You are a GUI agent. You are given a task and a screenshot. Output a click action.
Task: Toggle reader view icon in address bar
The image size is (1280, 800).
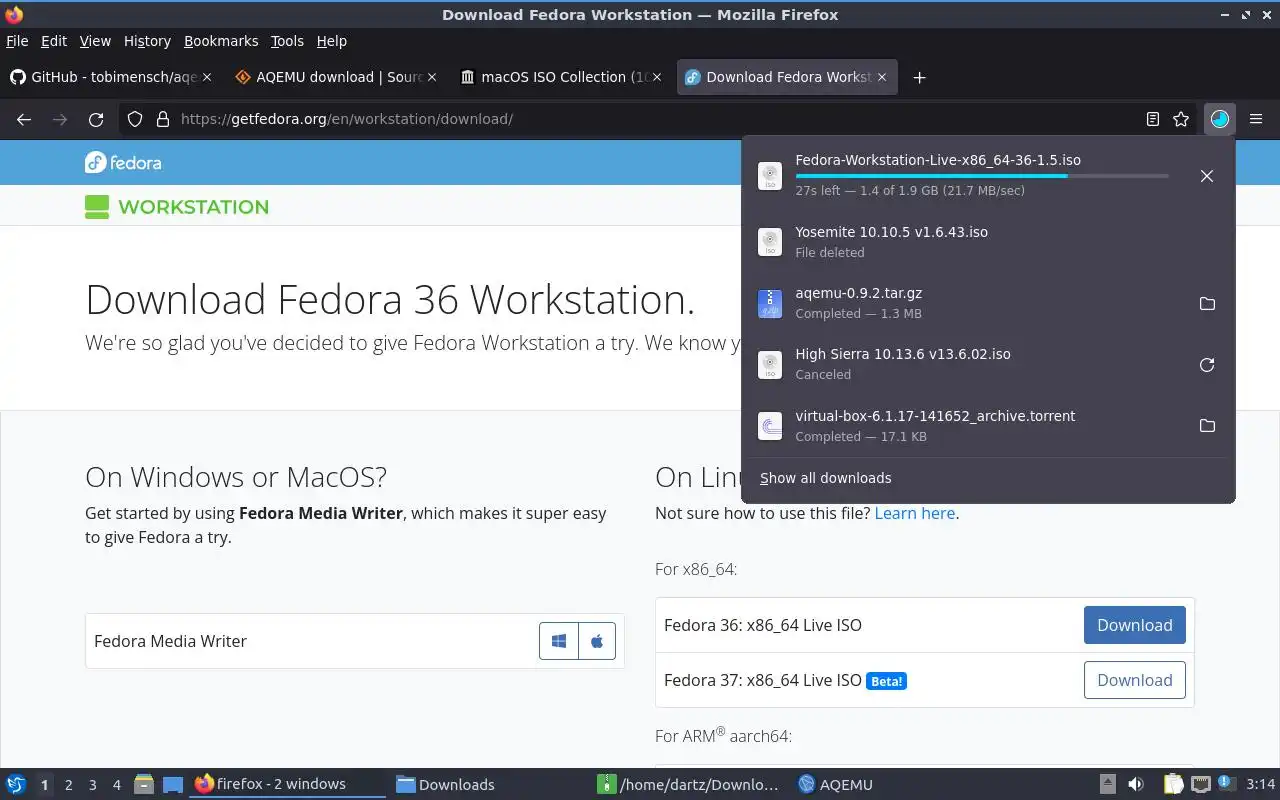click(x=1153, y=119)
